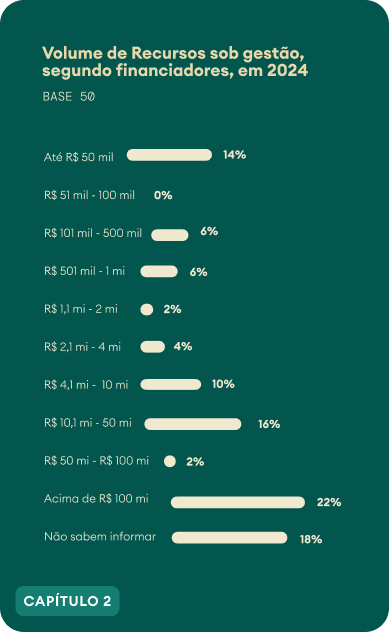The height and width of the screenshot is (632, 389).
Task: Click the R$ 50 mi - R$ 100 mi dot
Action: pyautogui.click(x=170, y=461)
